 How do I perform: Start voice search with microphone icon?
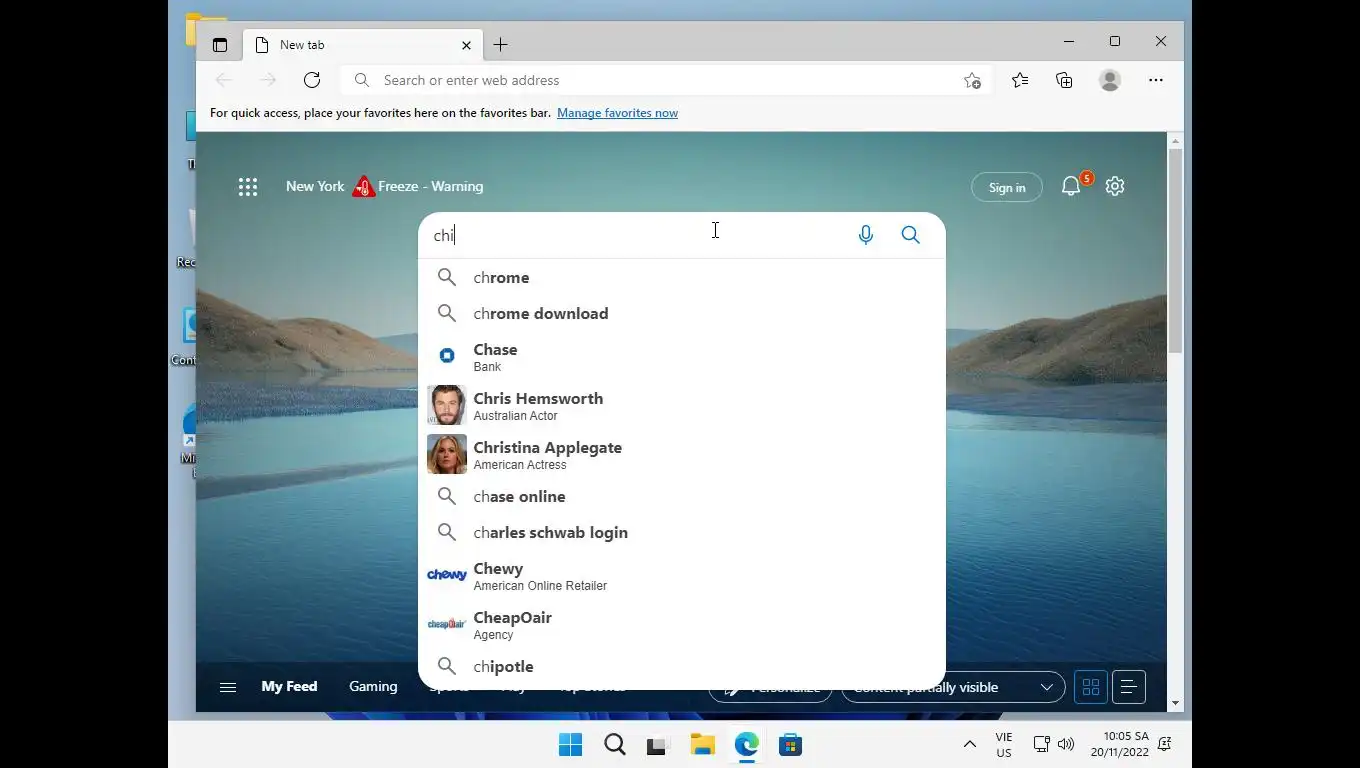(866, 235)
